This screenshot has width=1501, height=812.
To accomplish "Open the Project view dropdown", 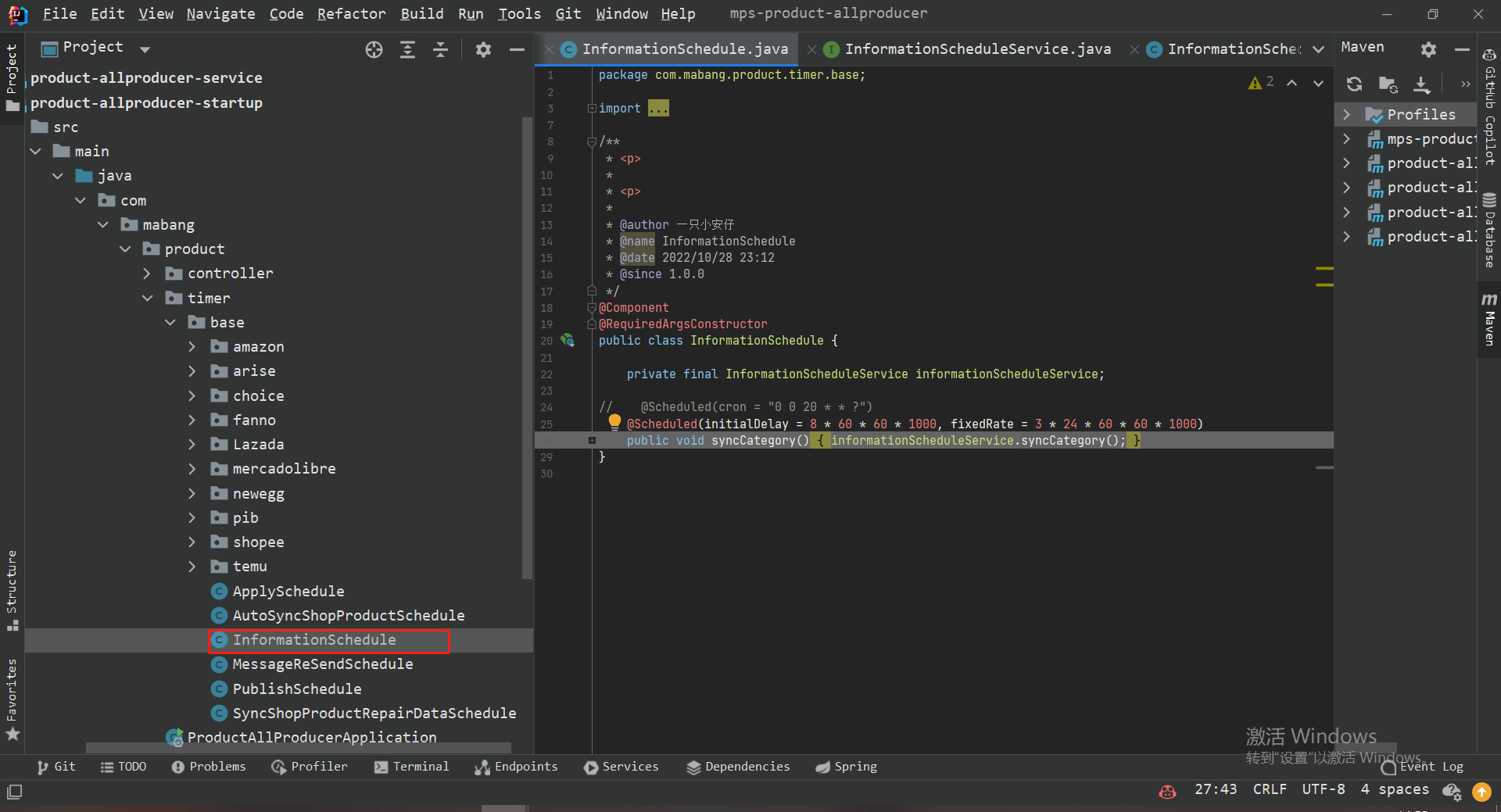I will pyautogui.click(x=145, y=49).
